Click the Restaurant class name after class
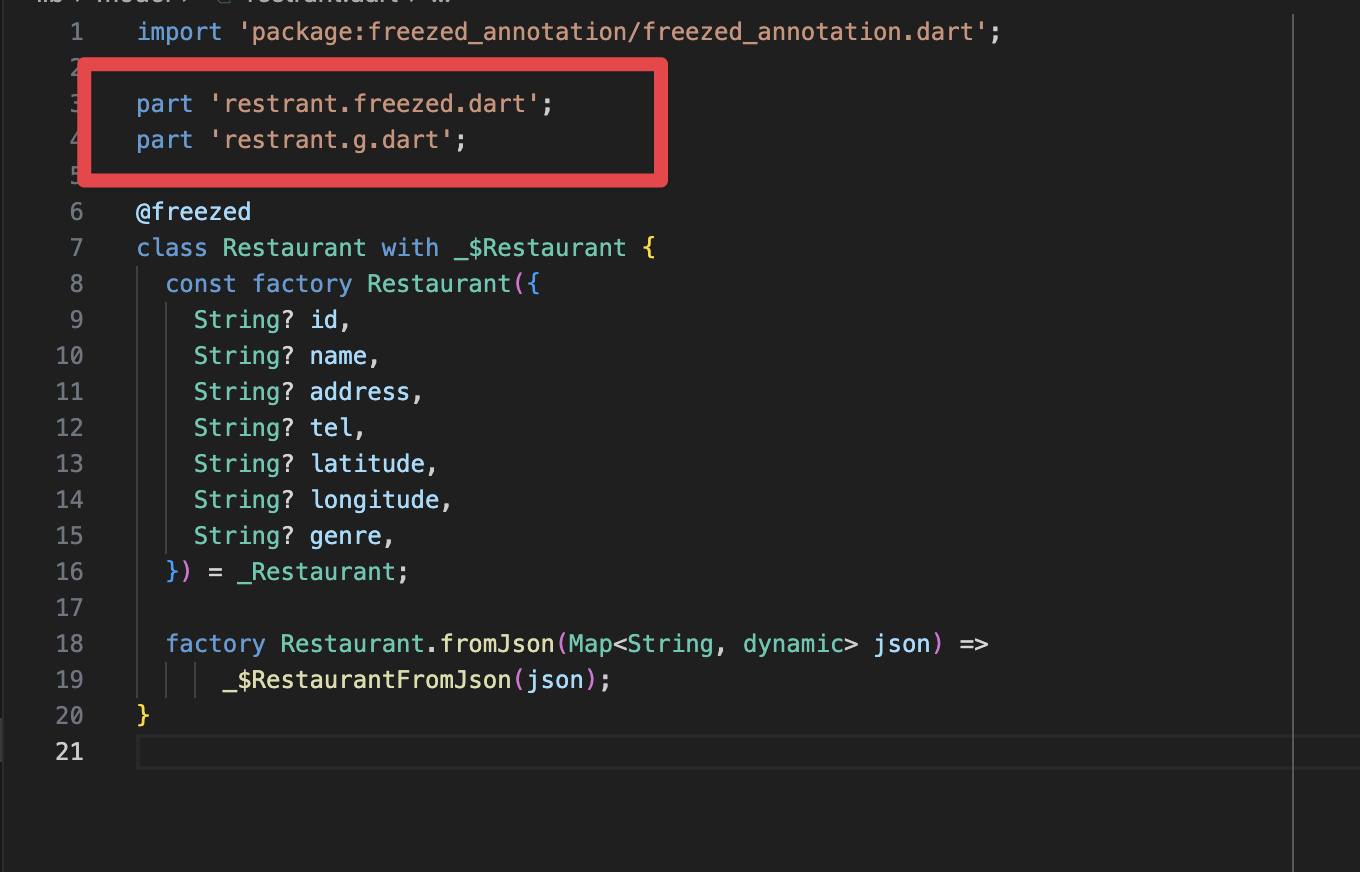The image size is (1360, 872). pos(295,248)
